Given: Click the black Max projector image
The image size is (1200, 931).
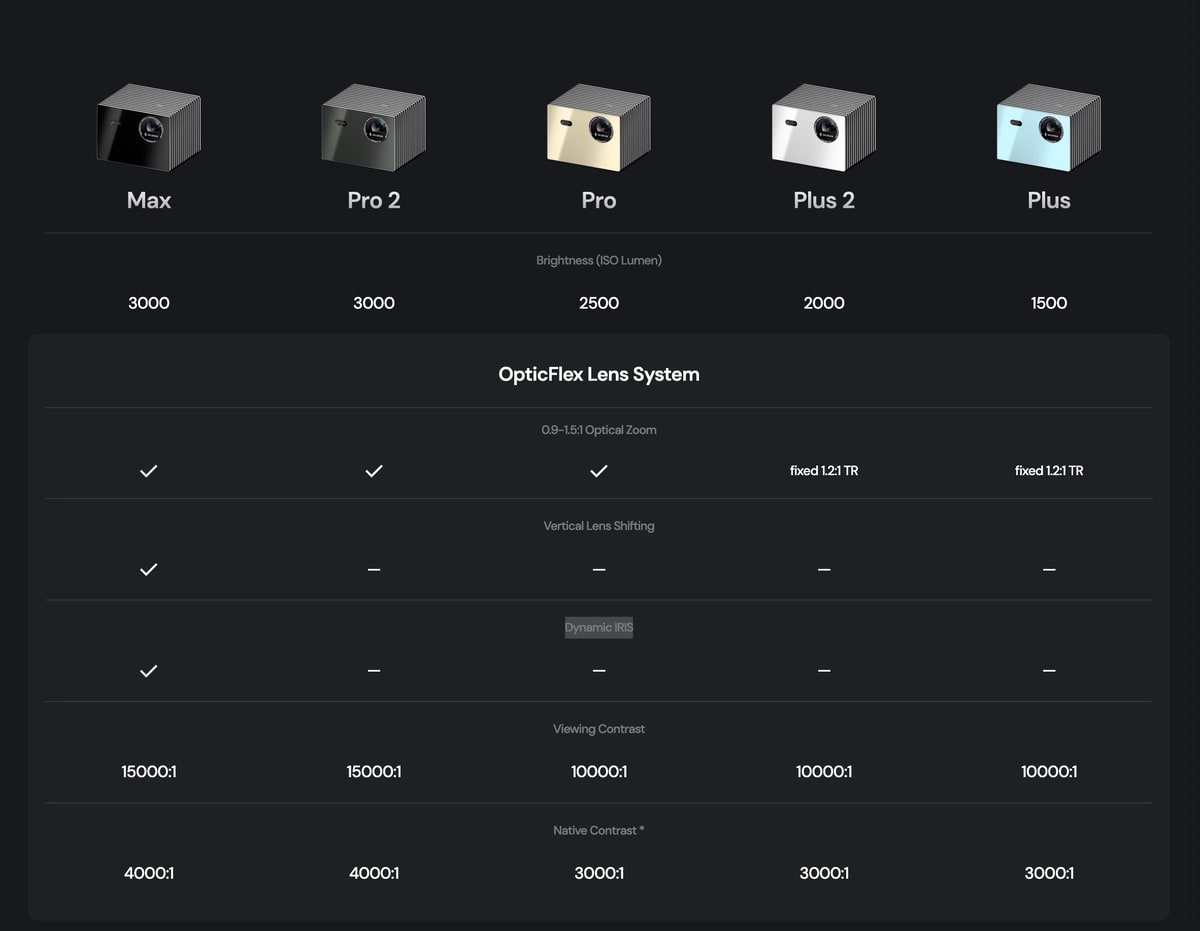Looking at the screenshot, I should pyautogui.click(x=149, y=128).
